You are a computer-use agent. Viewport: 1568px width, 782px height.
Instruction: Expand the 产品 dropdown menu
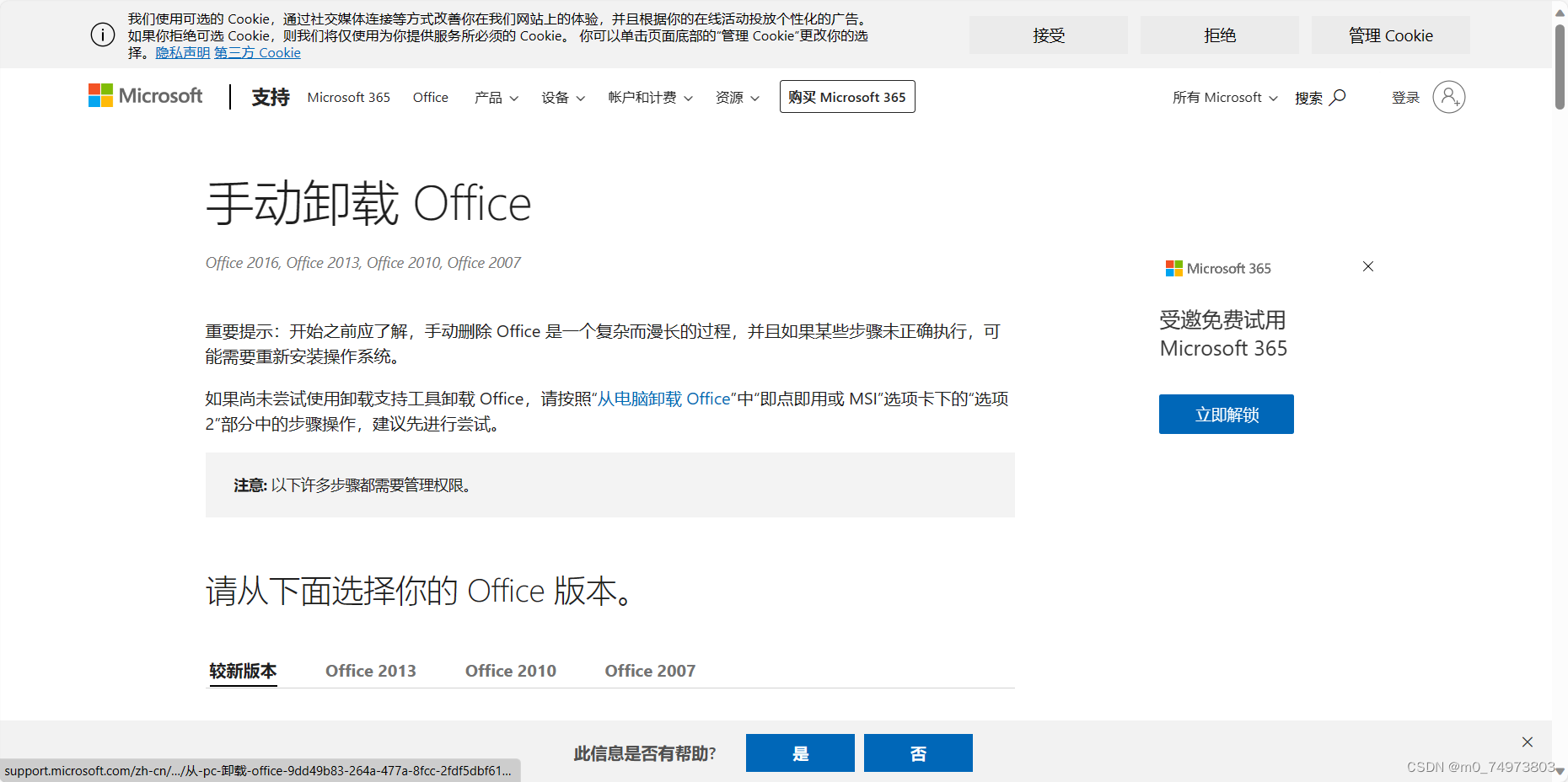497,98
